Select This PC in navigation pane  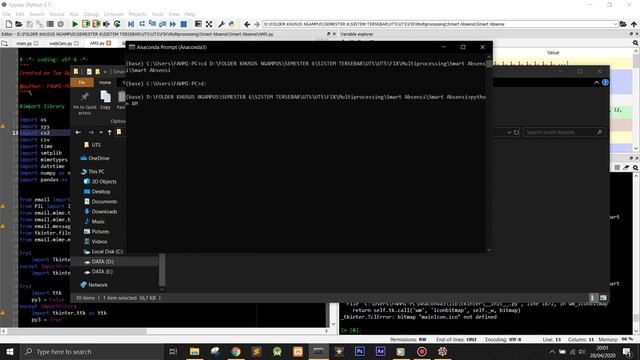click(x=96, y=171)
